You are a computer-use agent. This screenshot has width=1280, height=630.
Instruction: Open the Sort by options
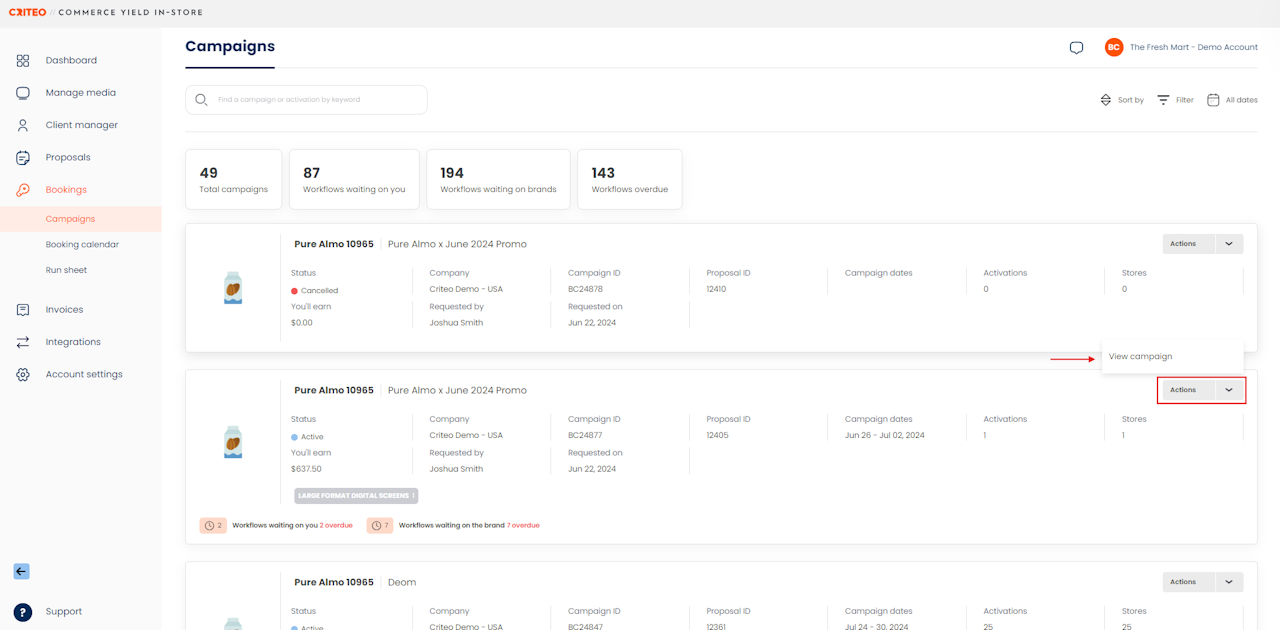coord(1121,100)
